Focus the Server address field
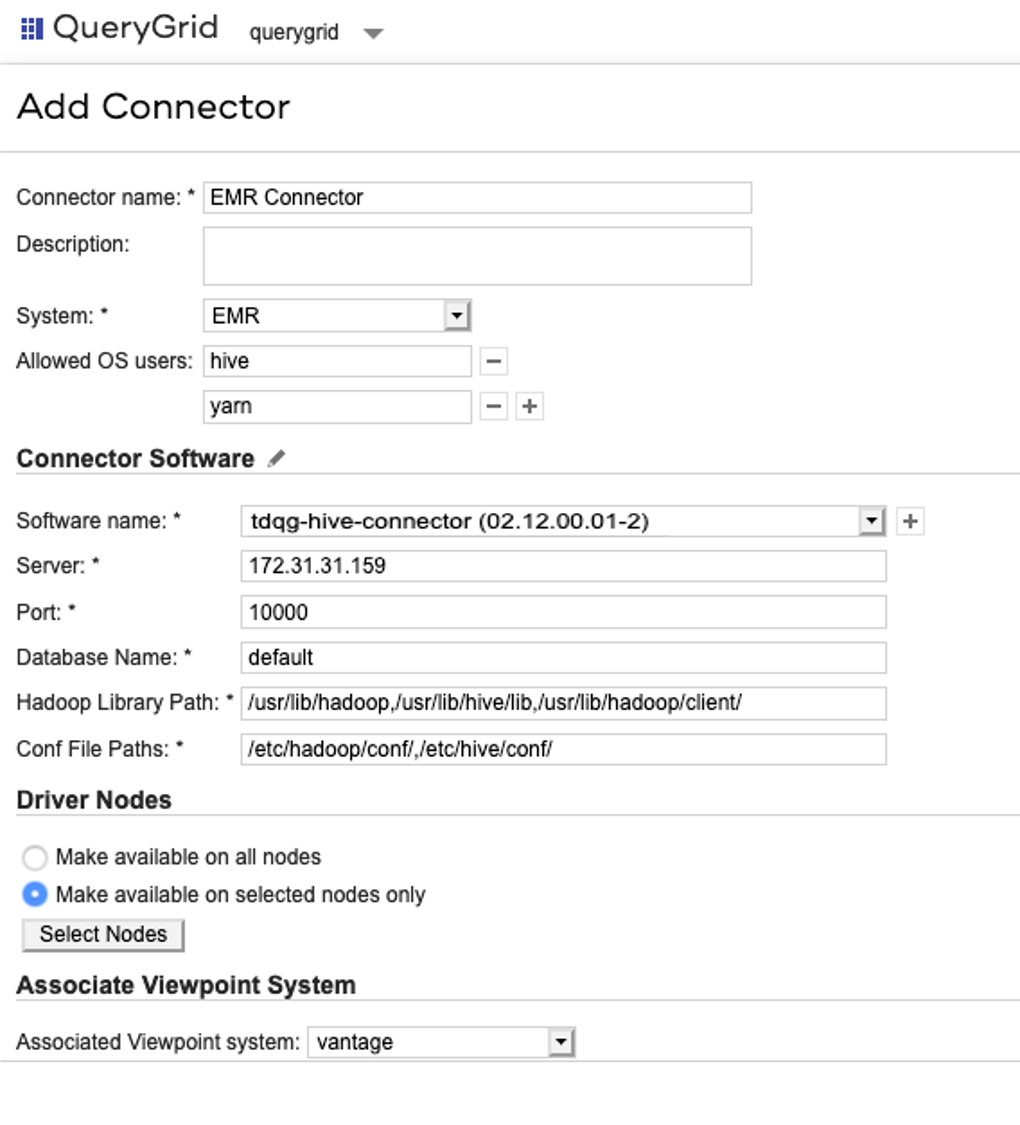Viewport: 1020px width, 1125px height. click(563, 566)
